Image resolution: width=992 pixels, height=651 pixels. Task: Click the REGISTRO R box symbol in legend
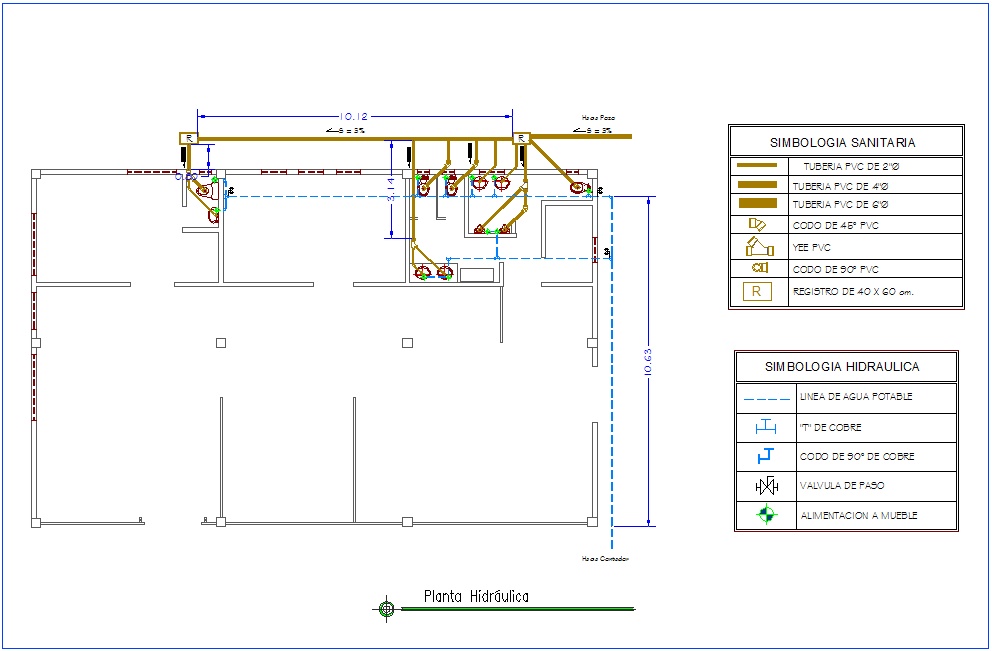tap(758, 290)
